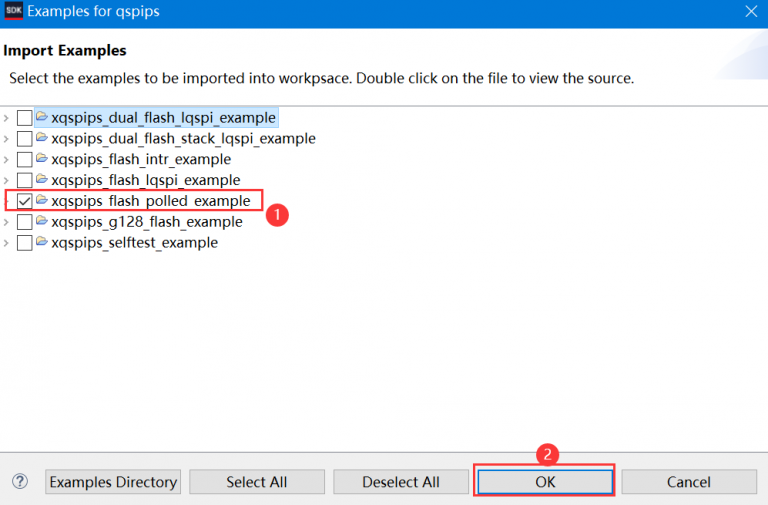Image resolution: width=768 pixels, height=505 pixels.
Task: Click folder icon beside xqspips_dual_flash_stack_lqspi_example
Action: tap(42, 138)
